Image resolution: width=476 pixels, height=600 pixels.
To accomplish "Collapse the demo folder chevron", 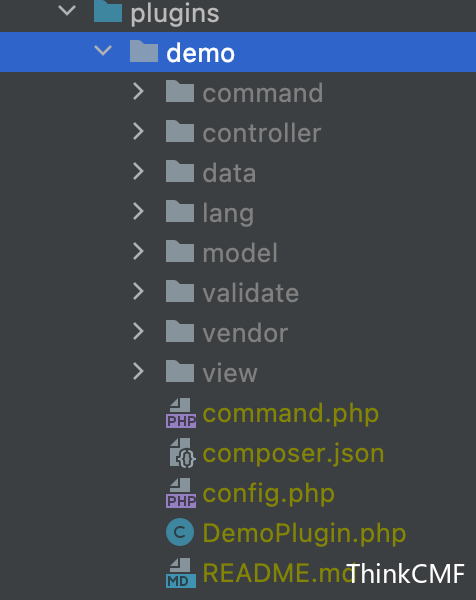I will click(103, 51).
